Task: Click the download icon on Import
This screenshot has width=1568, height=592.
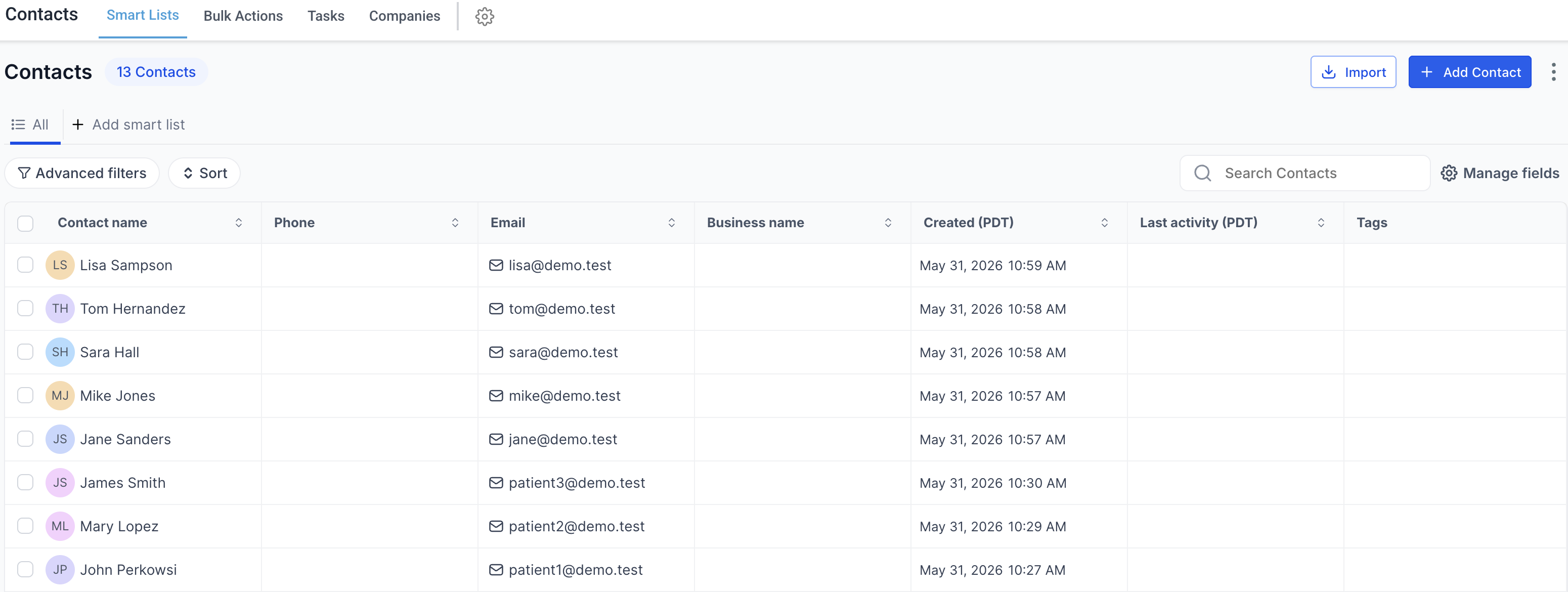Action: tap(1329, 72)
